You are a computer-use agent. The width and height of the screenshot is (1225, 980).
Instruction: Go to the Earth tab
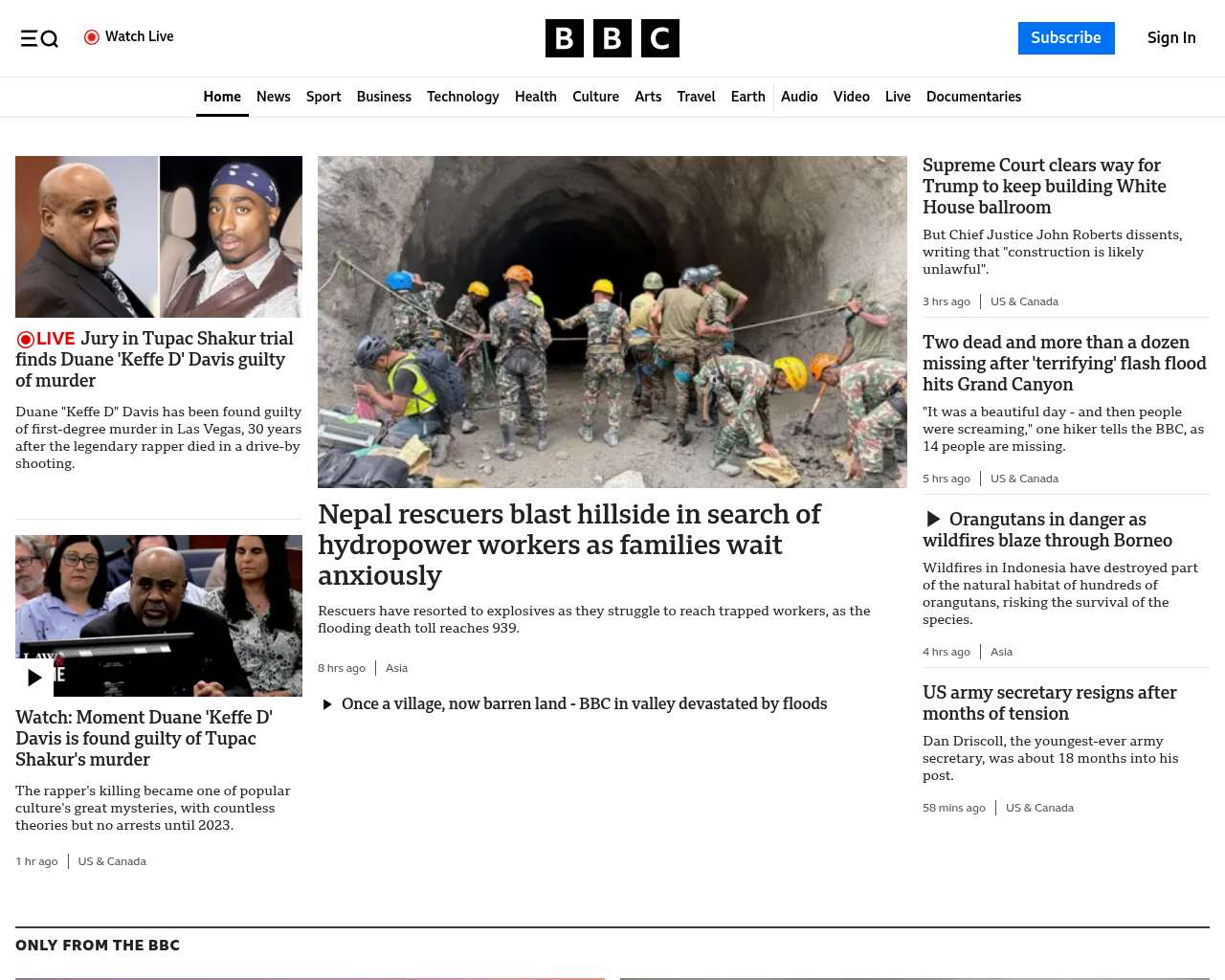(x=748, y=97)
